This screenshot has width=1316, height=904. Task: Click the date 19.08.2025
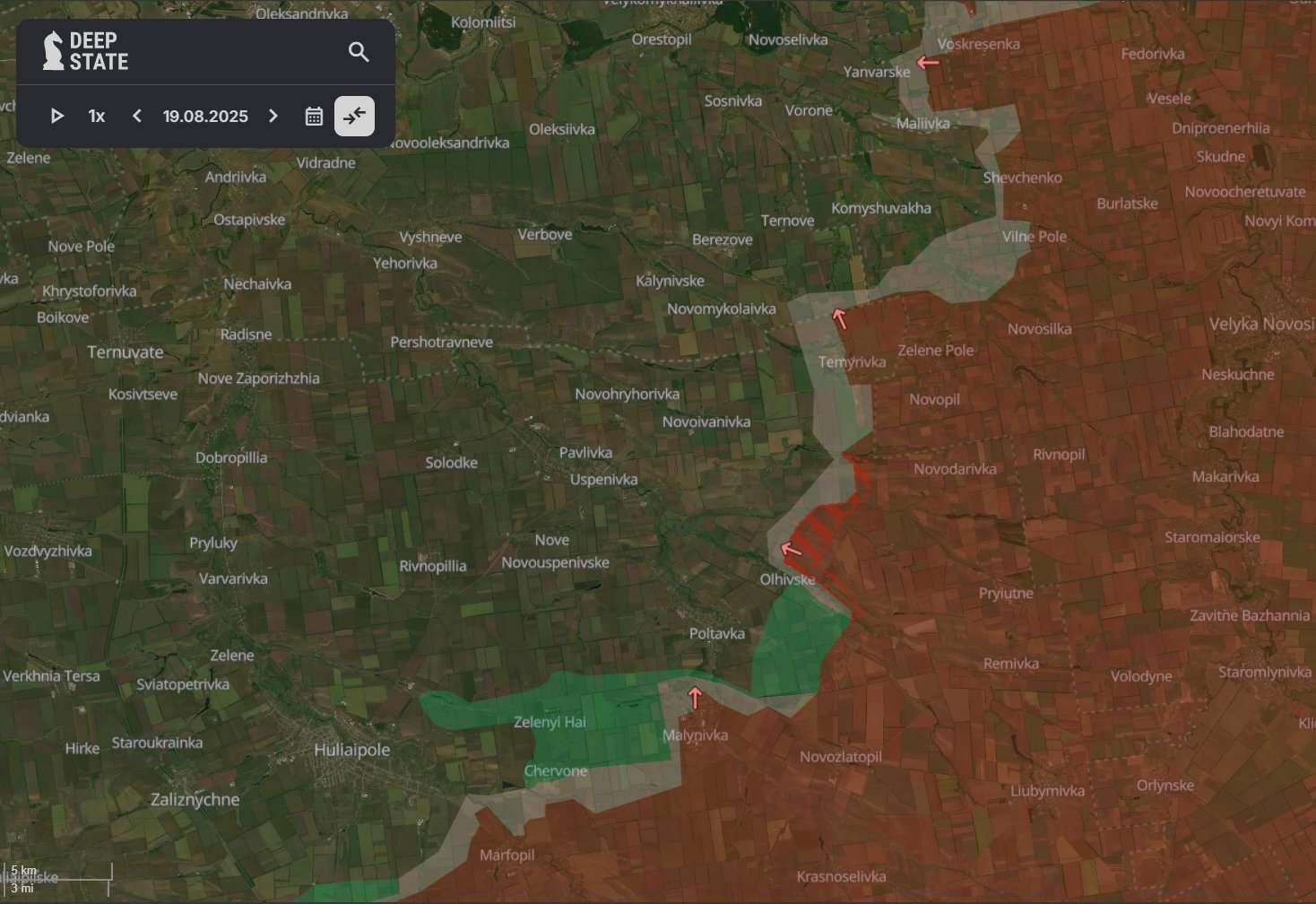coord(205,117)
